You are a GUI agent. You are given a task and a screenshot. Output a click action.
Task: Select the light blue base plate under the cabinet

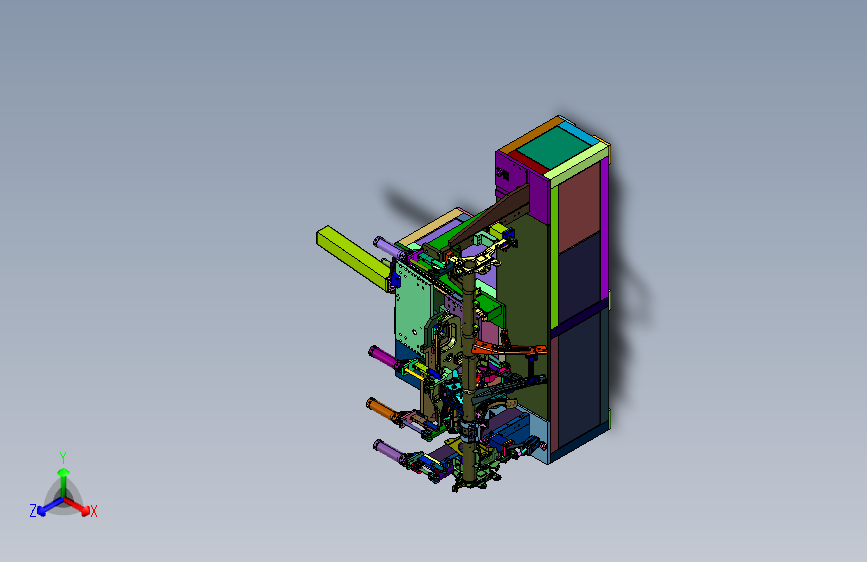(539, 439)
